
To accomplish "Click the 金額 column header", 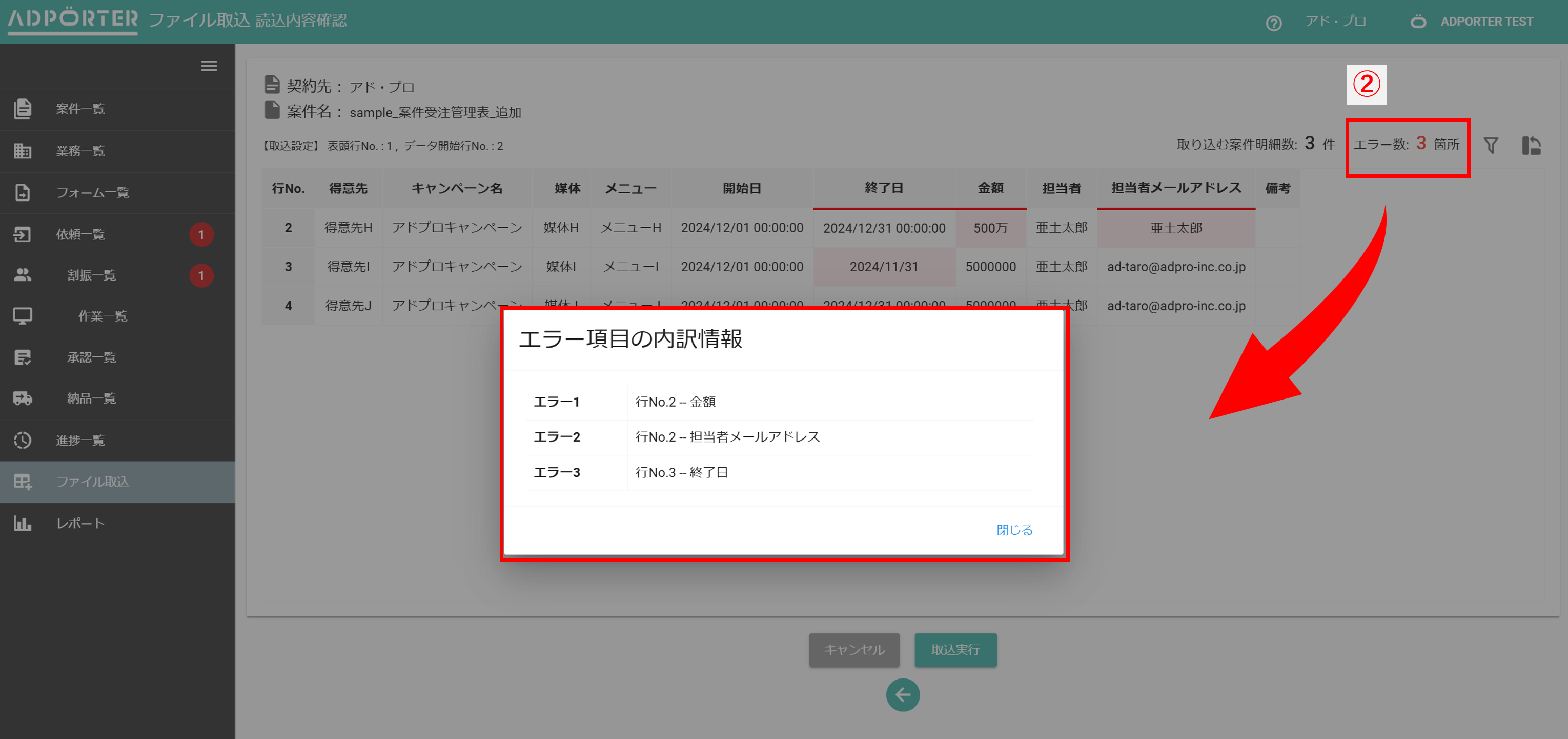I will pyautogui.click(x=990, y=188).
